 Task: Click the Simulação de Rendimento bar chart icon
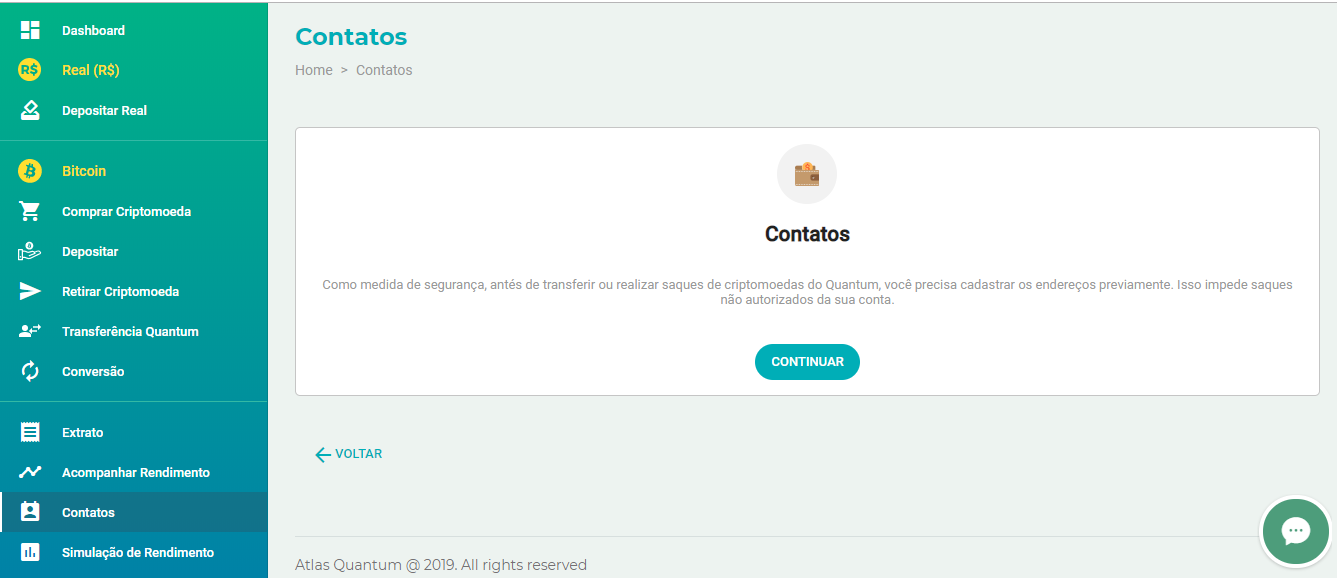pos(30,552)
